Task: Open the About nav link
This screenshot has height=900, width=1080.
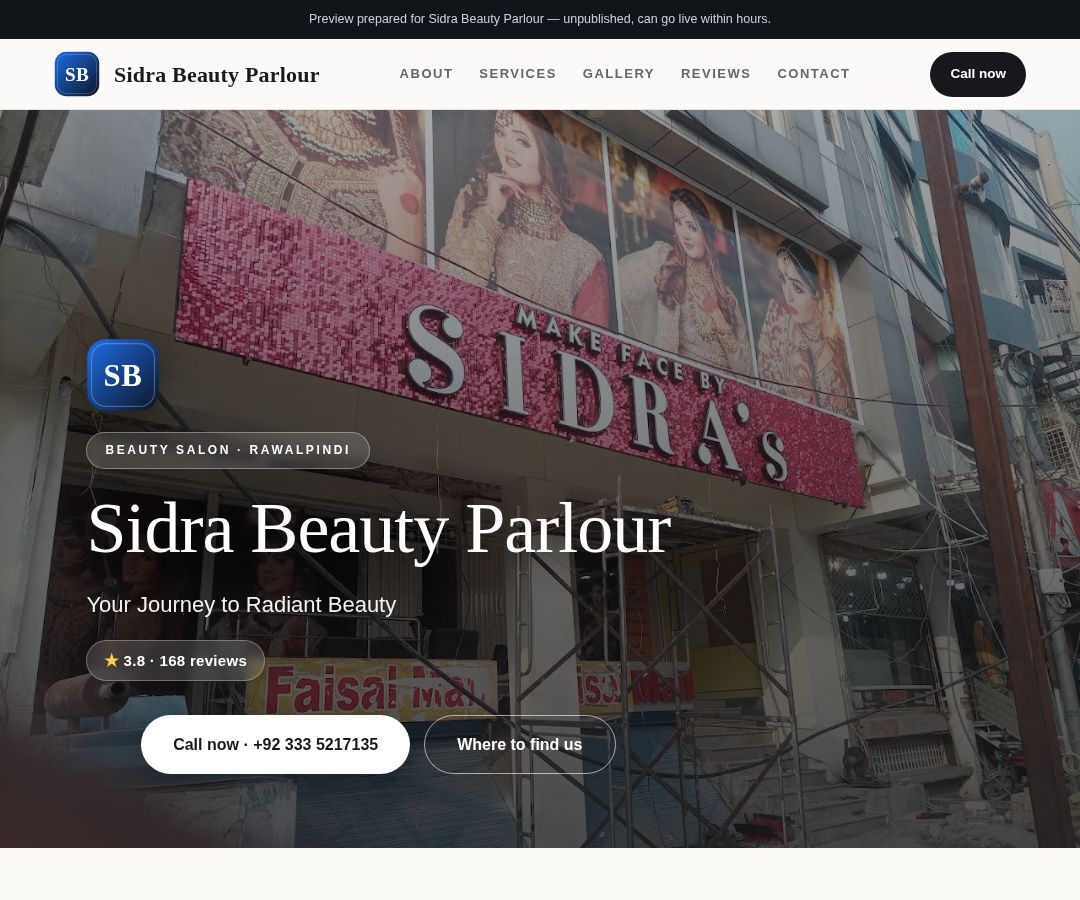Action: tap(426, 74)
